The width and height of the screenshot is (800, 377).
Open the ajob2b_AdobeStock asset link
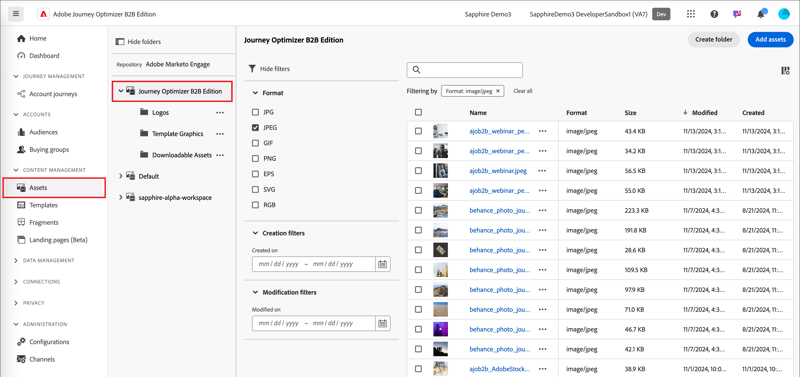tap(499, 368)
